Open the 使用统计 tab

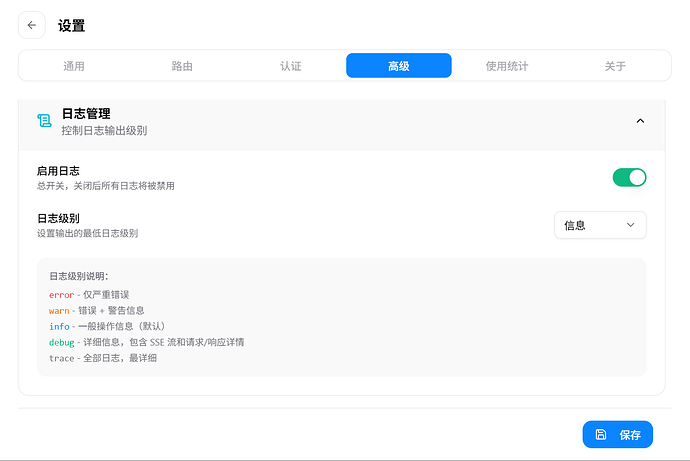[507, 66]
